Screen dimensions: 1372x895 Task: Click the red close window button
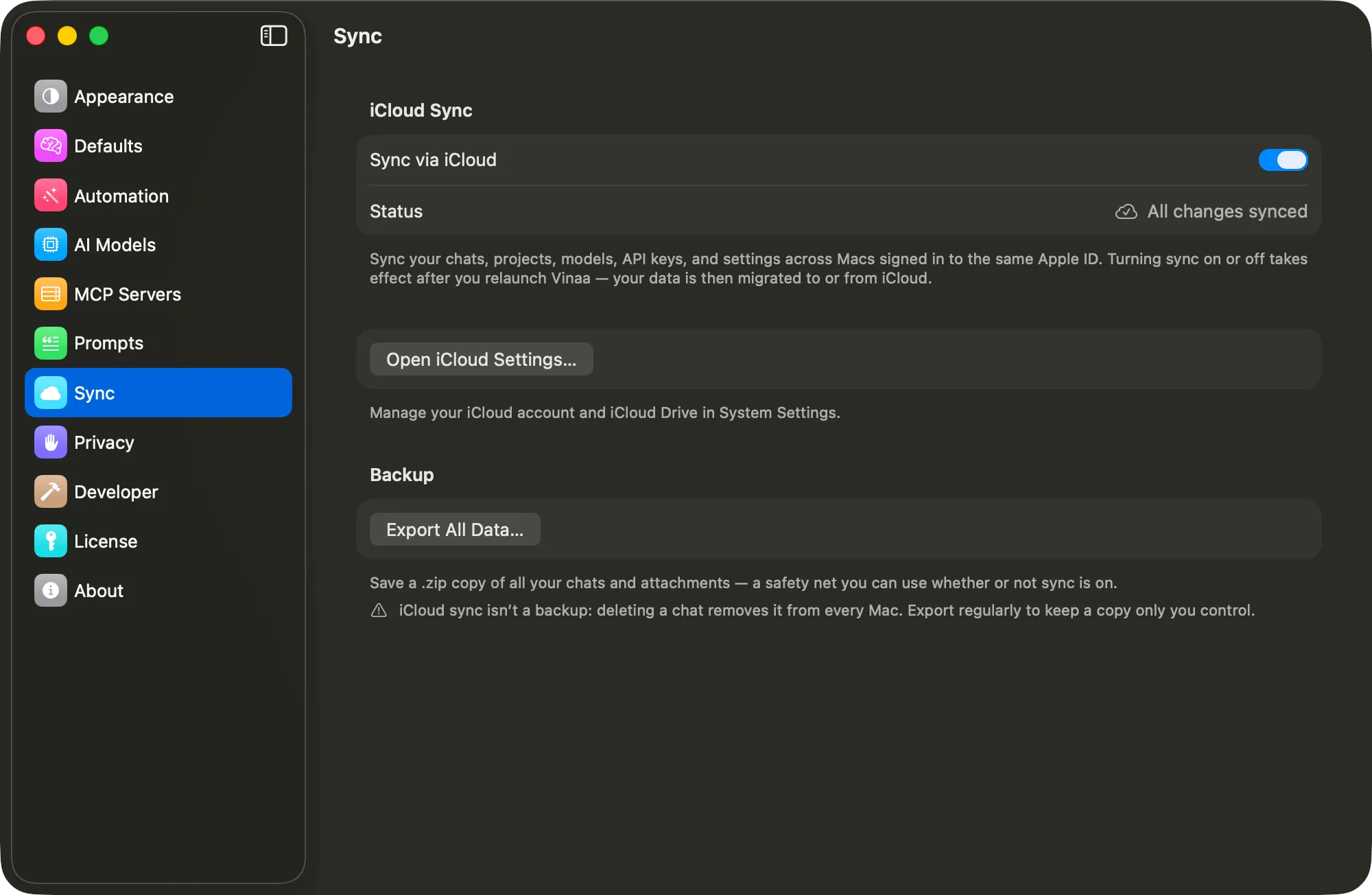click(x=36, y=36)
